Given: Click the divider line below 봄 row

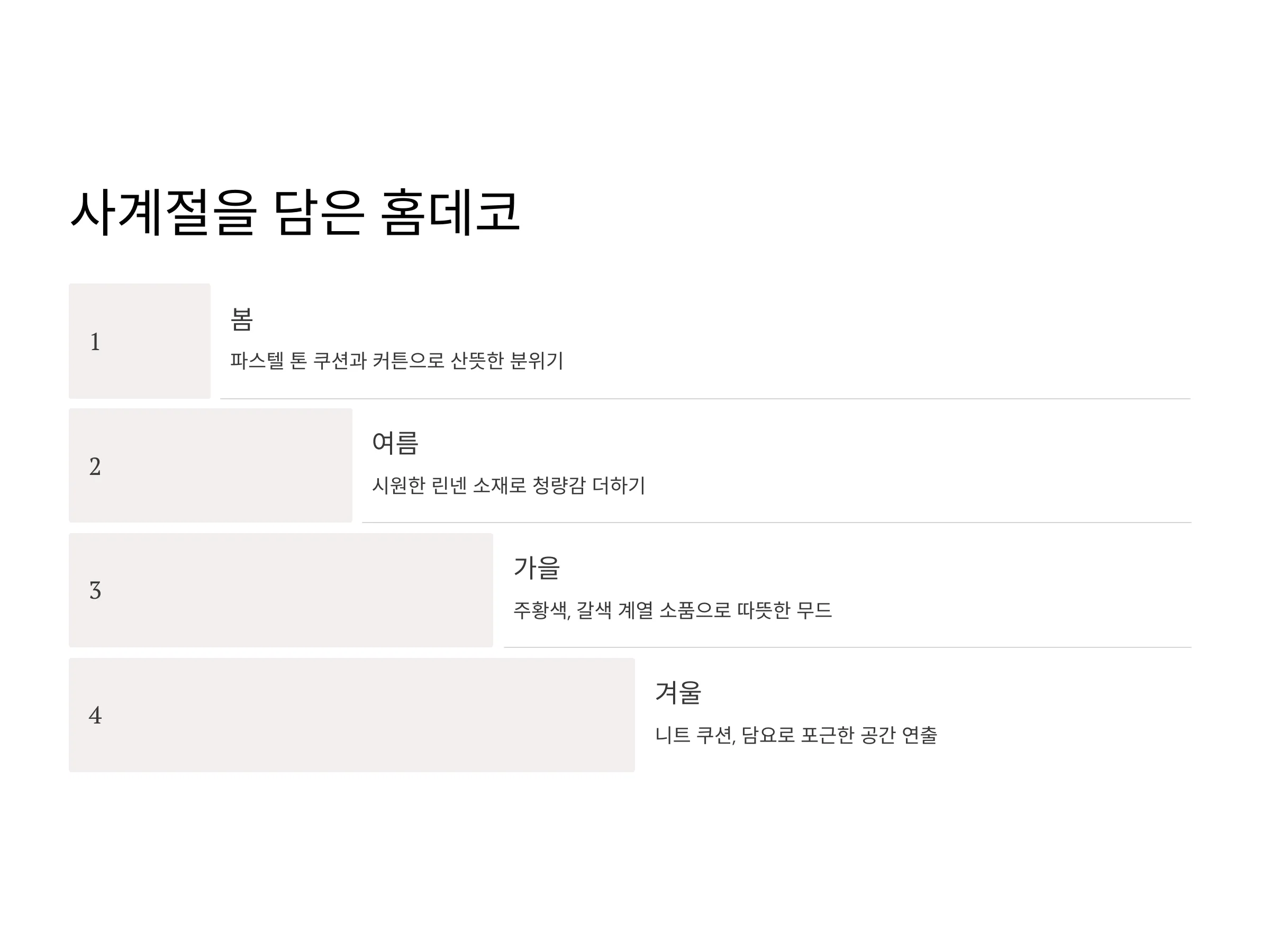Looking at the screenshot, I should [x=705, y=398].
